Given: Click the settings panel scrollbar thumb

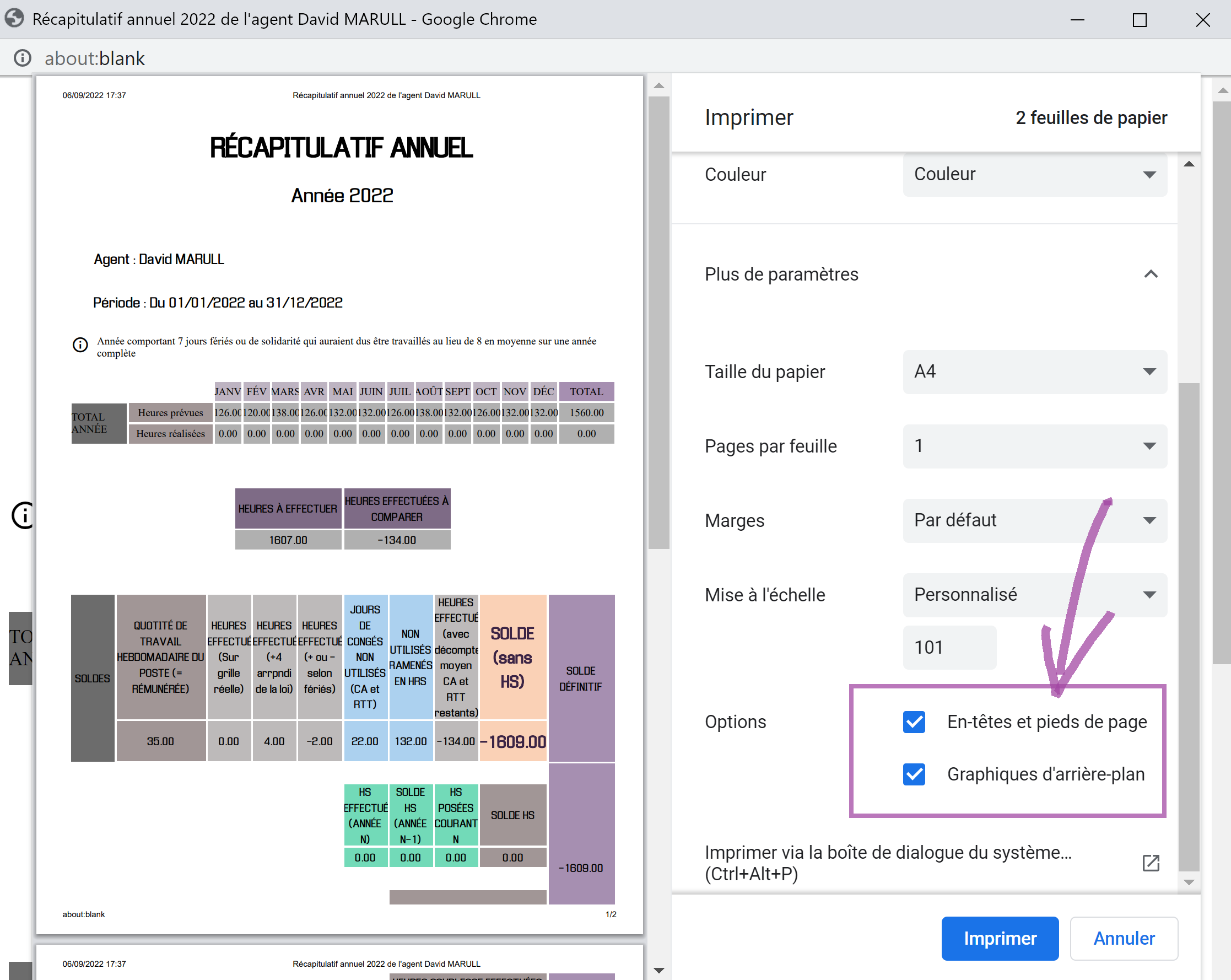Looking at the screenshot, I should click(x=1189, y=628).
